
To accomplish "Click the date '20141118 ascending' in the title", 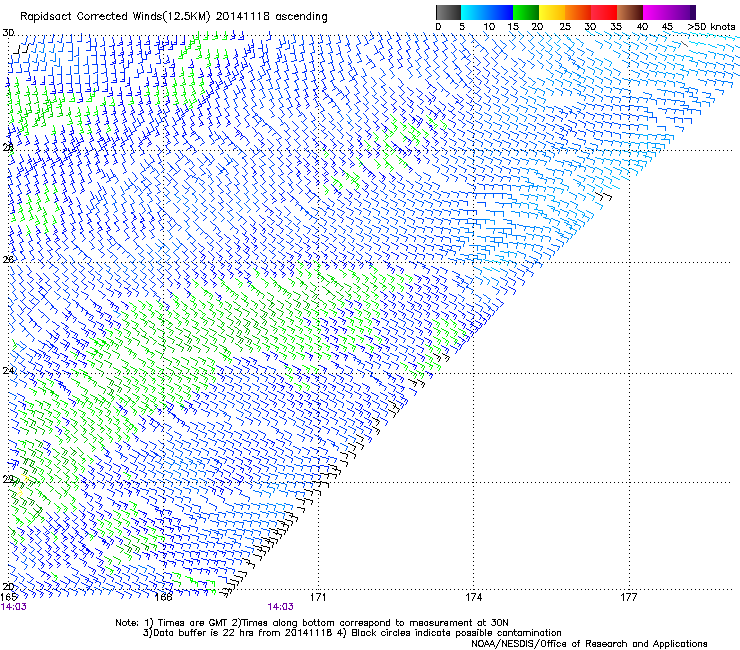I will 271,17.
